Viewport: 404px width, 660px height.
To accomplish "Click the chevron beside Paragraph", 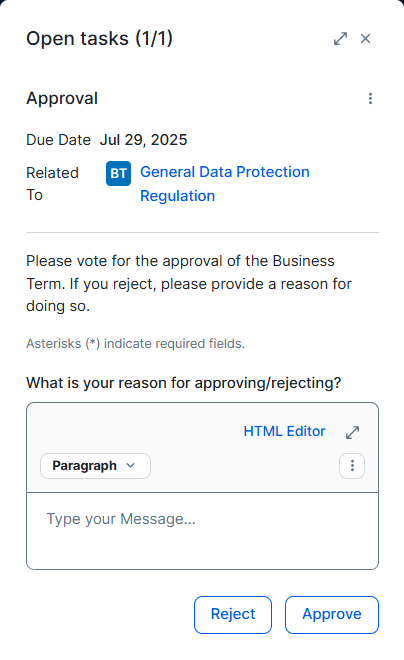I will coord(130,466).
